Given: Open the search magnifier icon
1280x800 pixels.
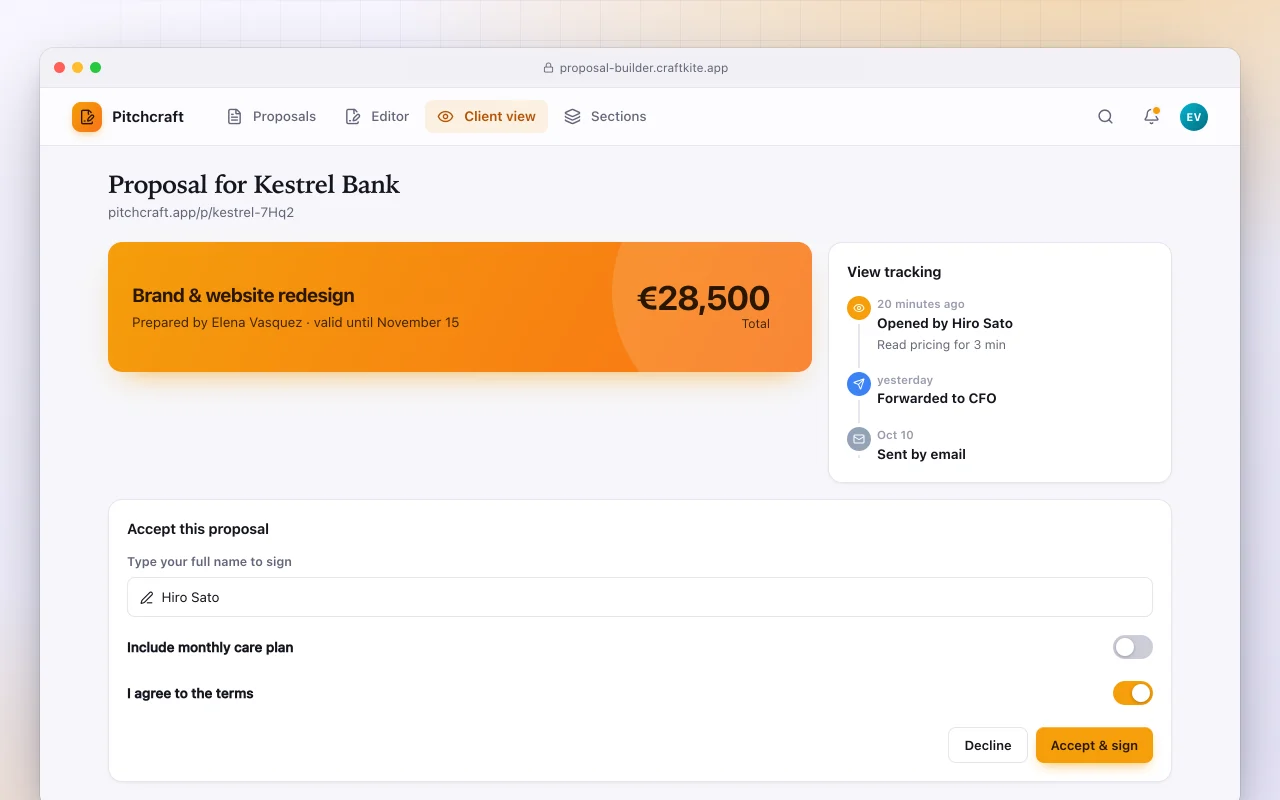Looking at the screenshot, I should point(1105,117).
